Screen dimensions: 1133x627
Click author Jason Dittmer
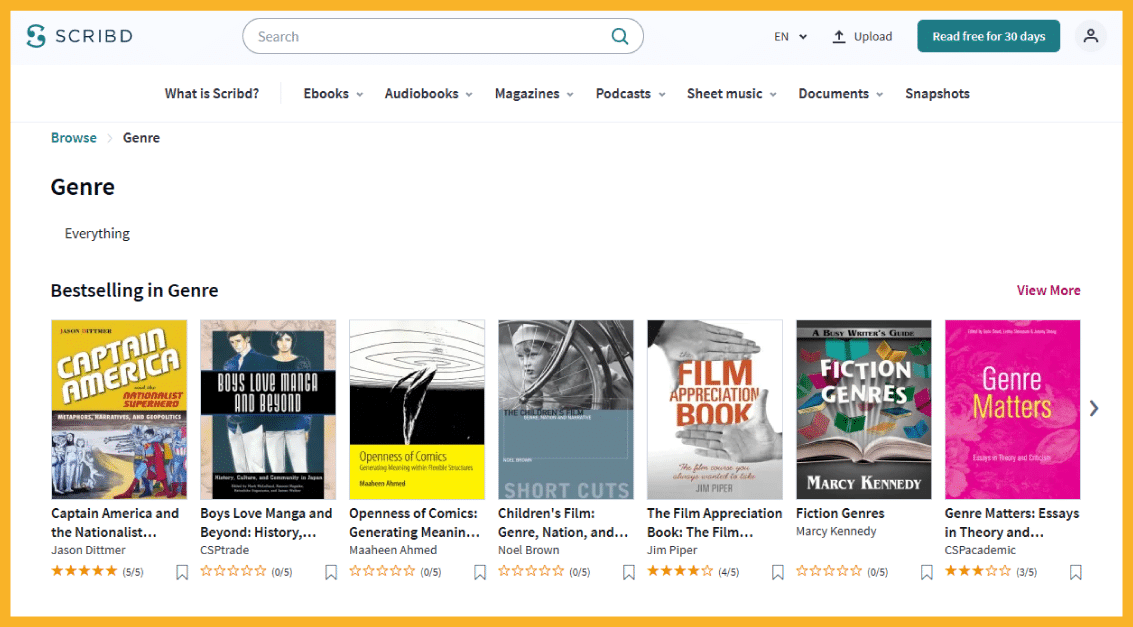pos(88,550)
